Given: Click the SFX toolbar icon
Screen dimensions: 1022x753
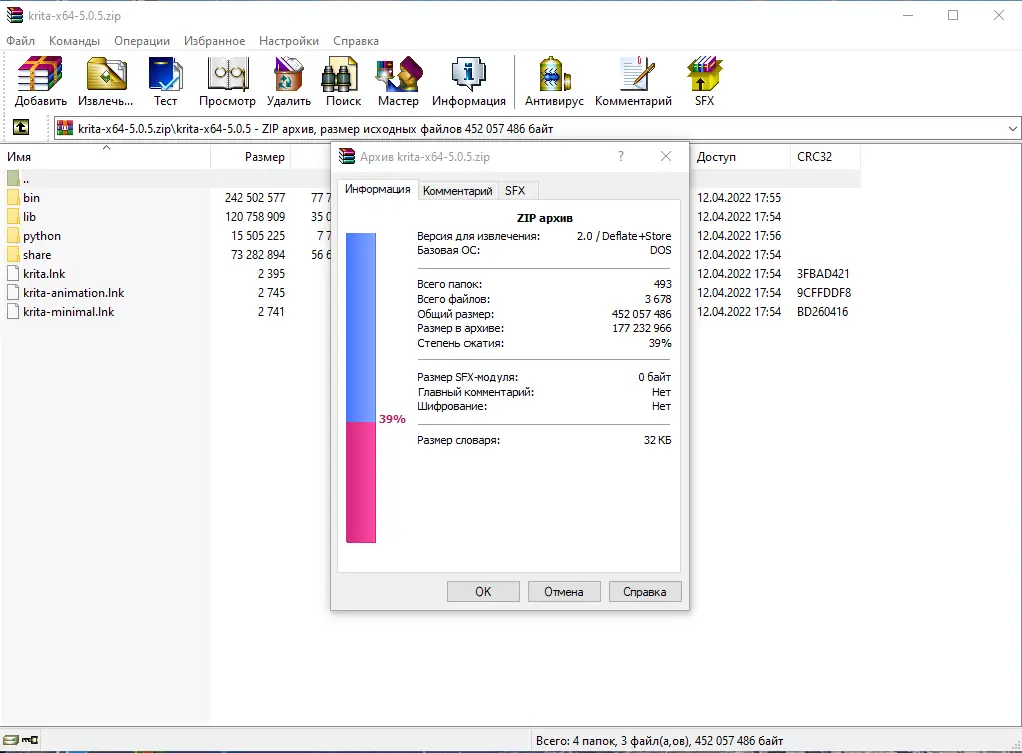Looking at the screenshot, I should tap(704, 73).
